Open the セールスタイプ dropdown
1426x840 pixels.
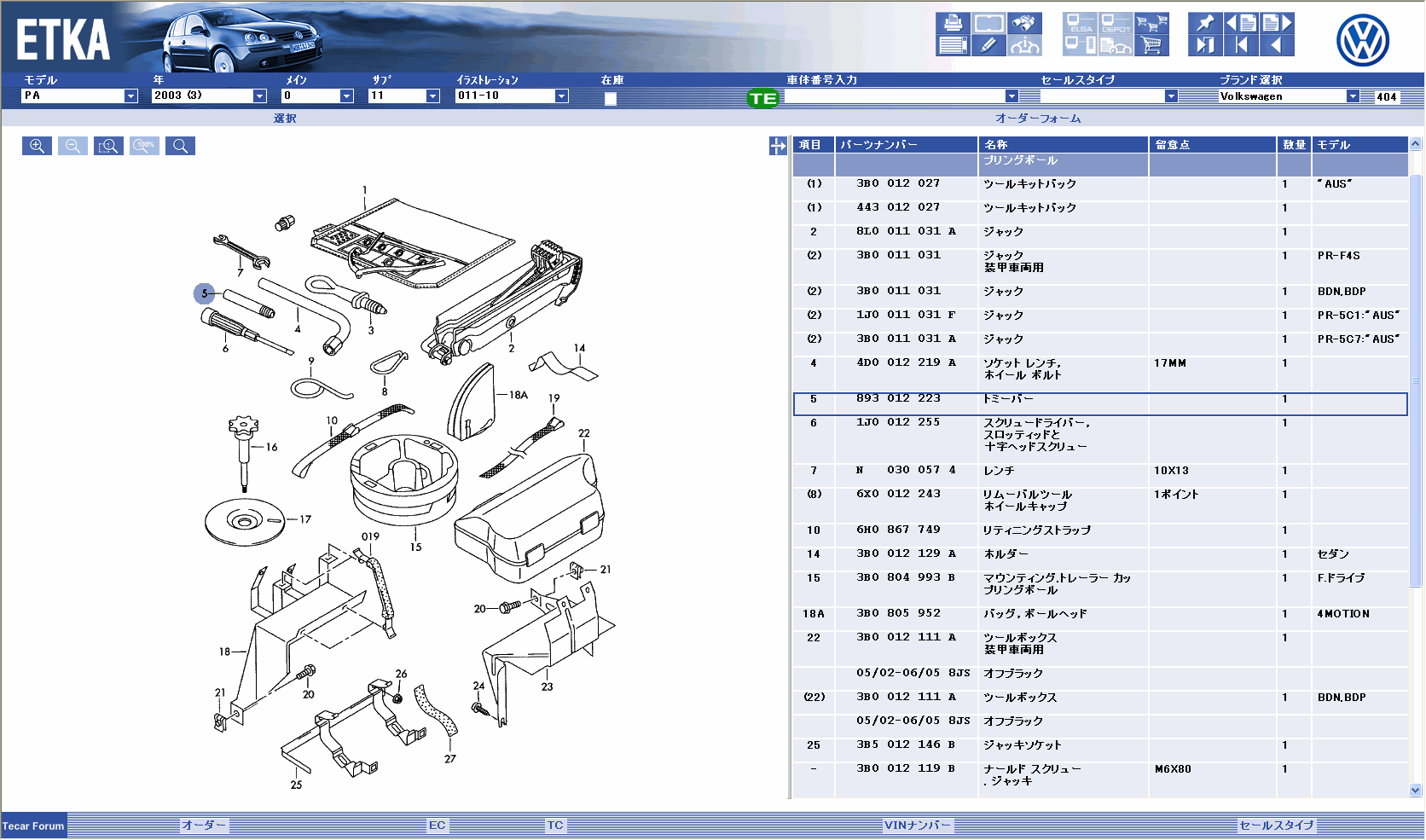pyautogui.click(x=1109, y=96)
